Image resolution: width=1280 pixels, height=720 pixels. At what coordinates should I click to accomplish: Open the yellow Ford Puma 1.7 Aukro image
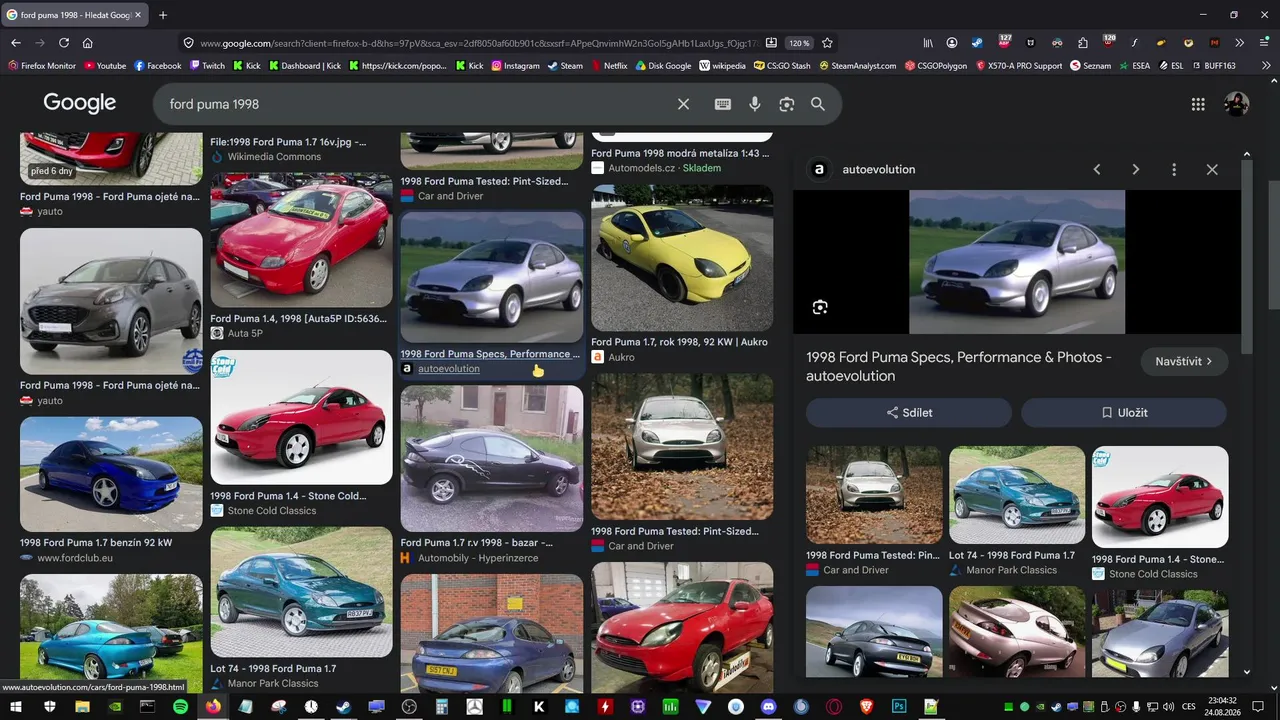coord(682,258)
